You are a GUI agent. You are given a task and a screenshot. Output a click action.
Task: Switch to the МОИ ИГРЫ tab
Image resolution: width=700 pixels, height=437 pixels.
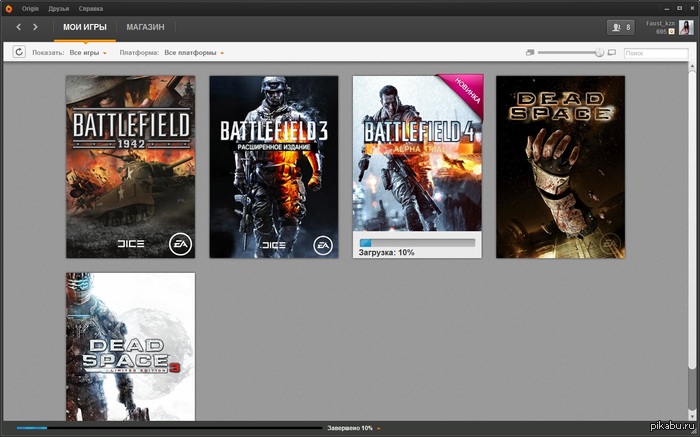[x=85, y=27]
